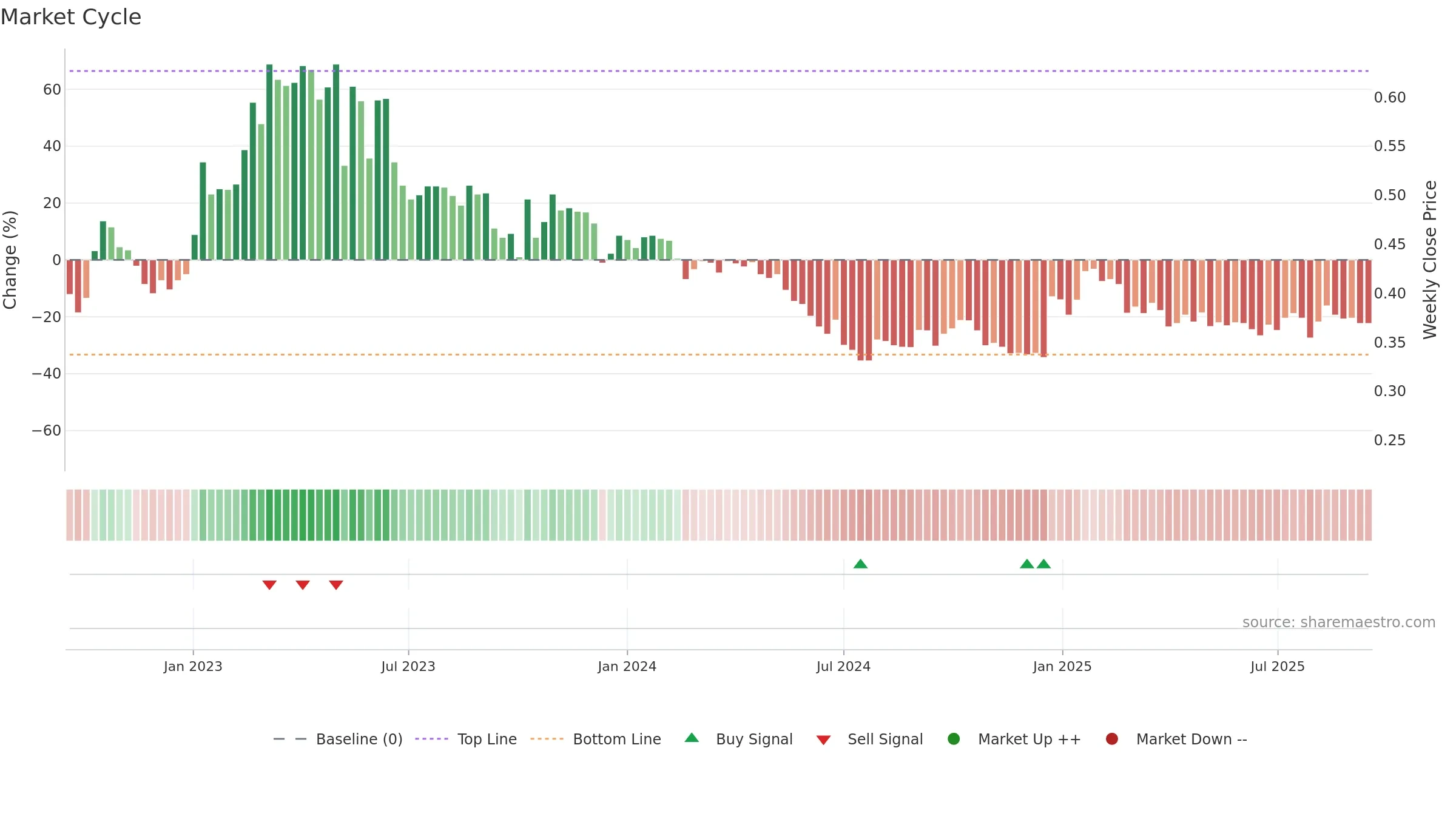Click the −40 tick on Change axis
The height and width of the screenshot is (819, 1456).
point(47,374)
